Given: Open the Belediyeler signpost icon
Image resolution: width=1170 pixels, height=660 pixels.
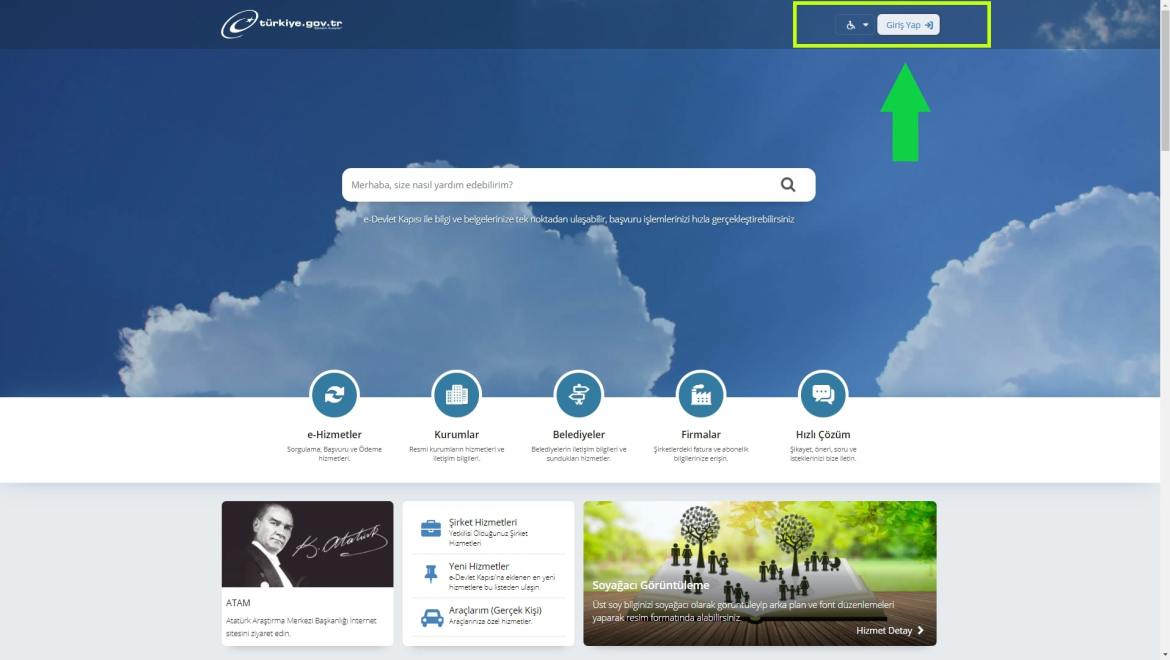Looking at the screenshot, I should pyautogui.click(x=578, y=395).
